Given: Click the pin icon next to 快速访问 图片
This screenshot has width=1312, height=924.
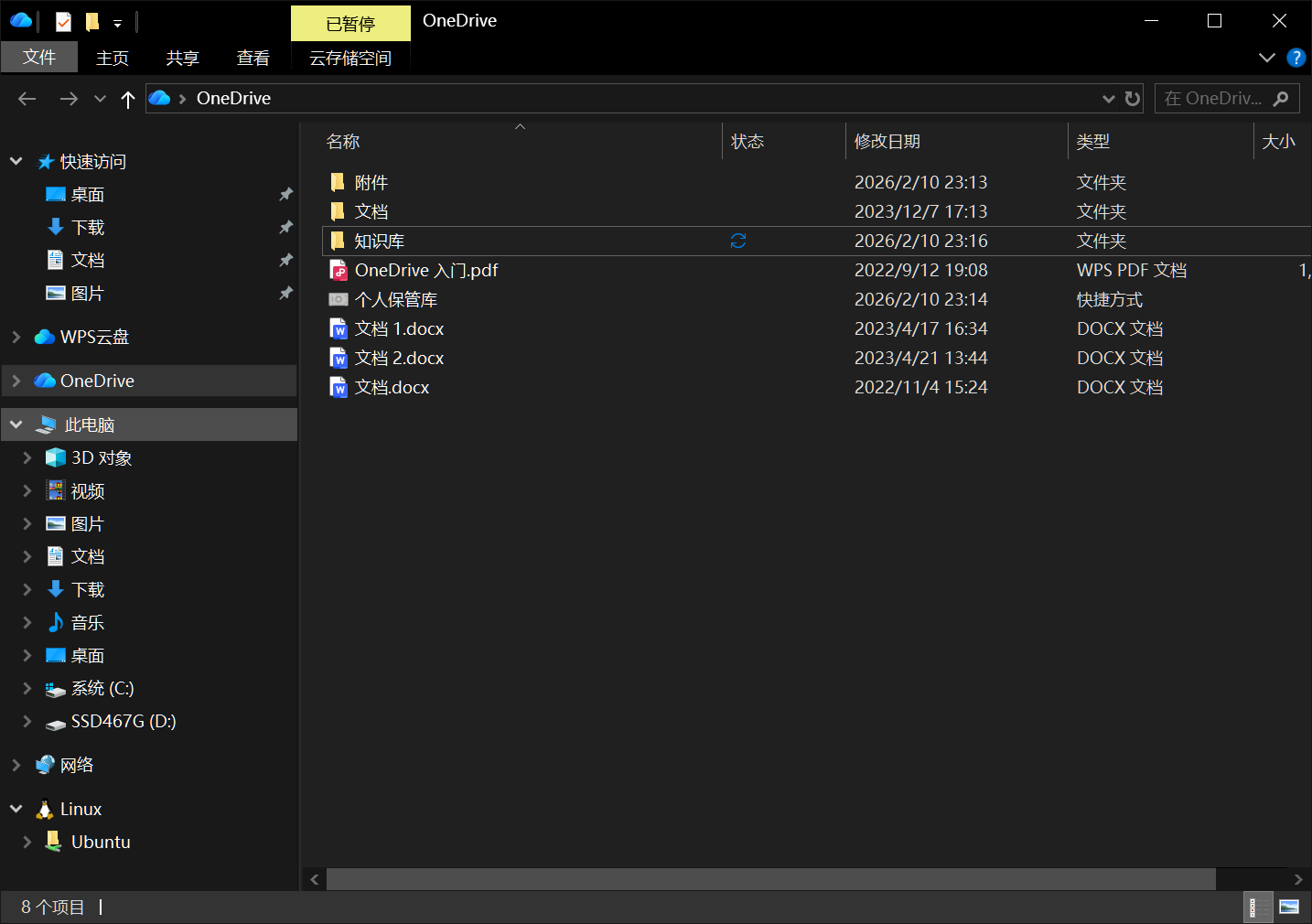Looking at the screenshot, I should 285,293.
